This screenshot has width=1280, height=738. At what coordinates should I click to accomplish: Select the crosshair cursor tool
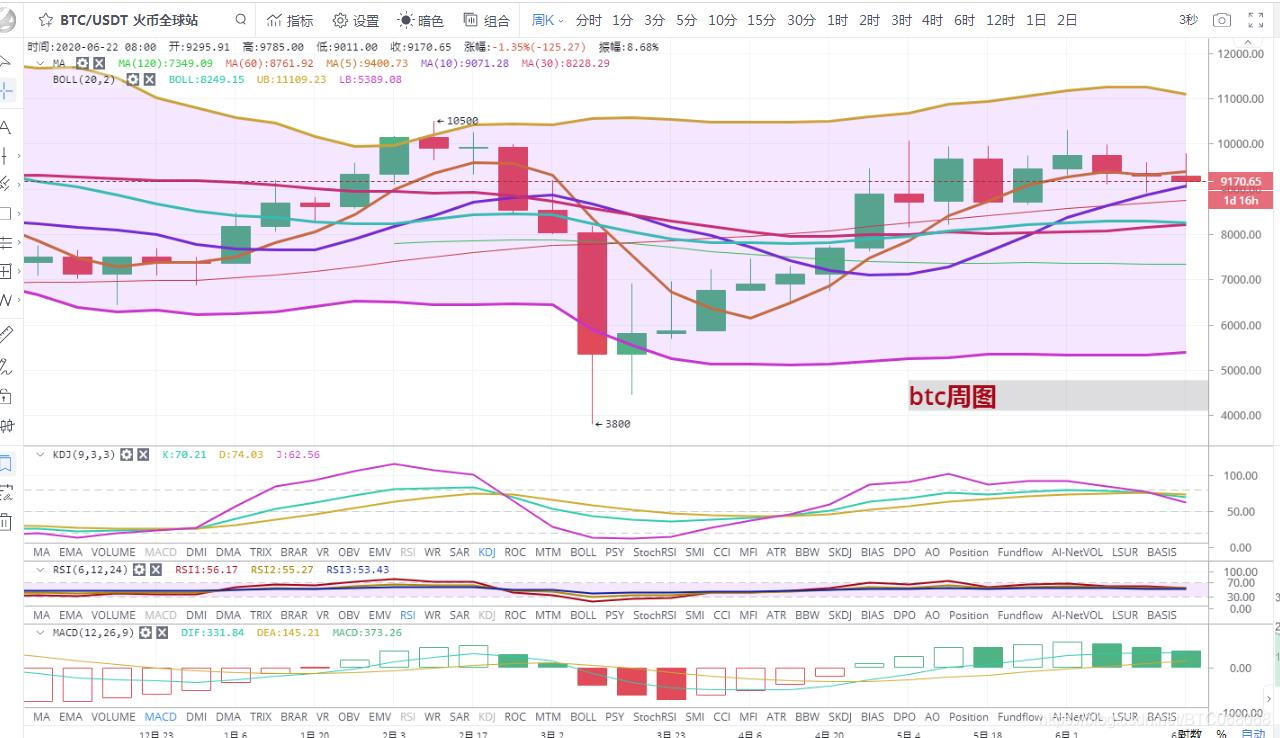6,91
